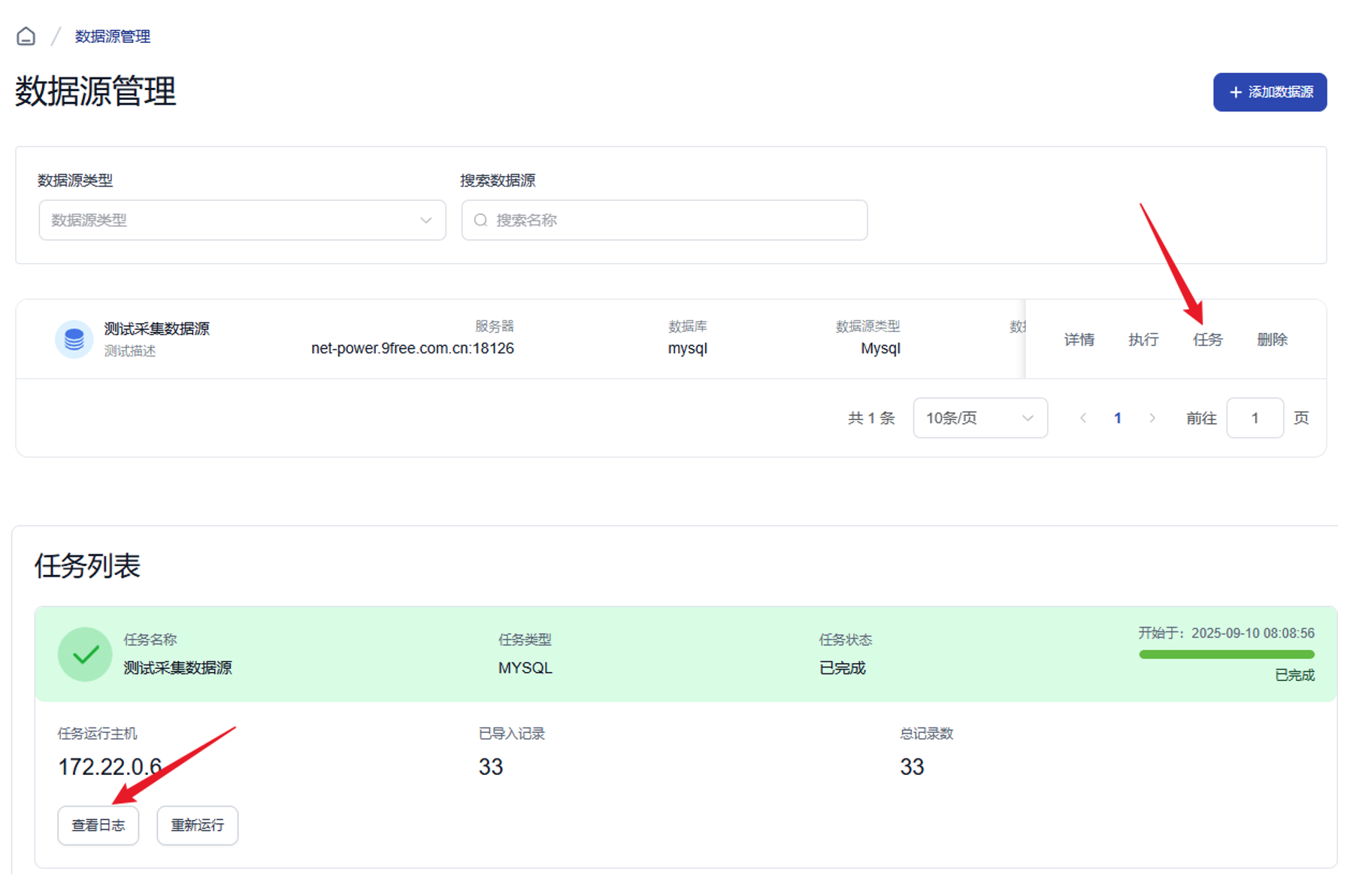
Task: Open the 数据源类型 dropdown
Action: (242, 220)
